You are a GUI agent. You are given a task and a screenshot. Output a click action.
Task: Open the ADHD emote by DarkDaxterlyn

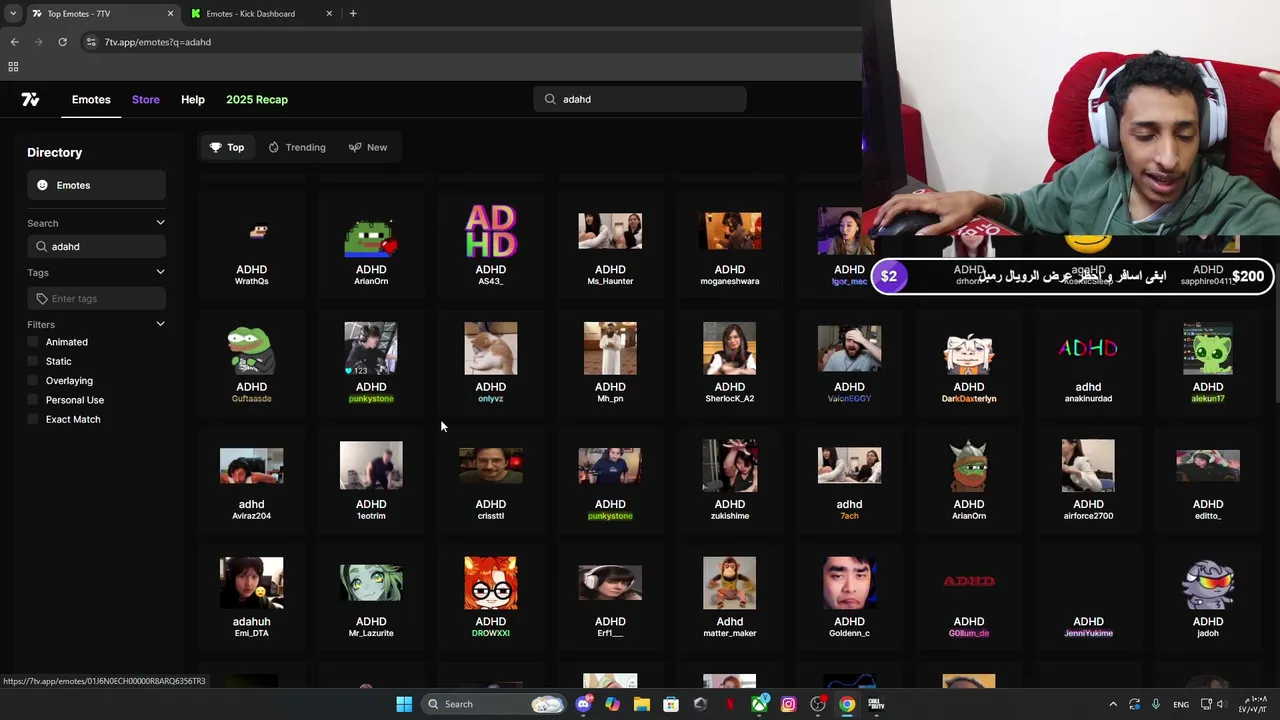(x=969, y=362)
